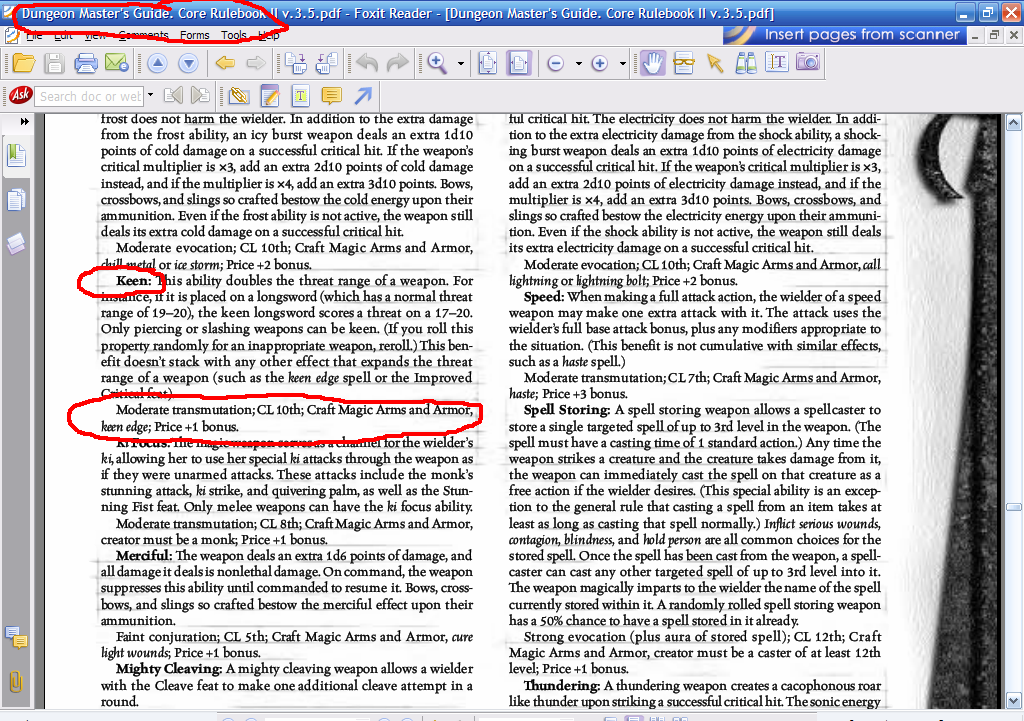
Task: Open Find with the binoculars icon
Action: (746, 63)
